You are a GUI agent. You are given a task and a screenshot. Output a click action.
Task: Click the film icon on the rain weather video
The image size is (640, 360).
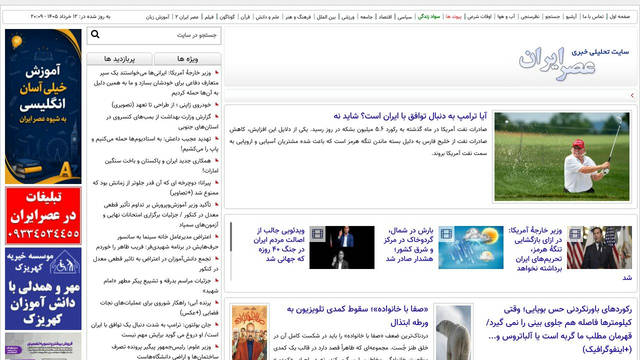click(x=446, y=234)
